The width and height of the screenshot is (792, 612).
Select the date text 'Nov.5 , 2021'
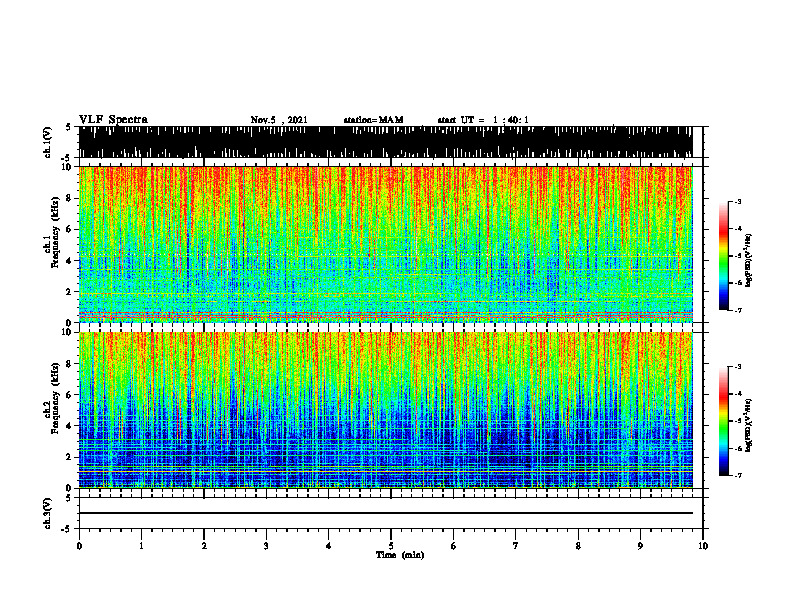click(279, 120)
